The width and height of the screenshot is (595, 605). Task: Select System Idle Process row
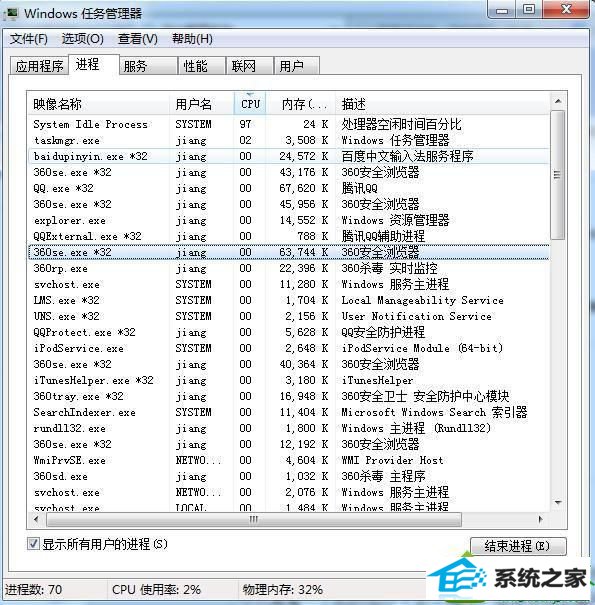pyautogui.click(x=289, y=124)
